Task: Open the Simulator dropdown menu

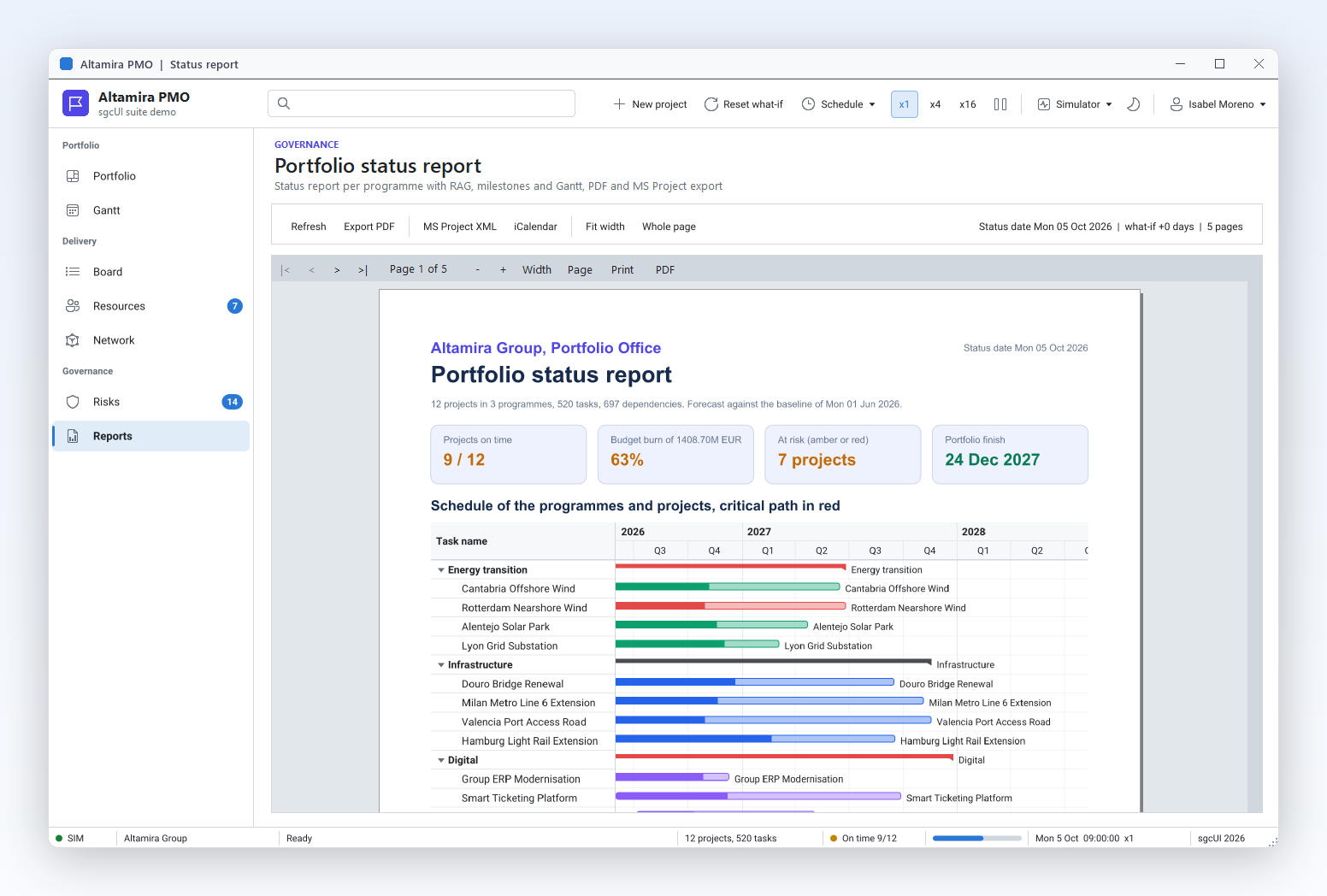Action: point(1075,104)
